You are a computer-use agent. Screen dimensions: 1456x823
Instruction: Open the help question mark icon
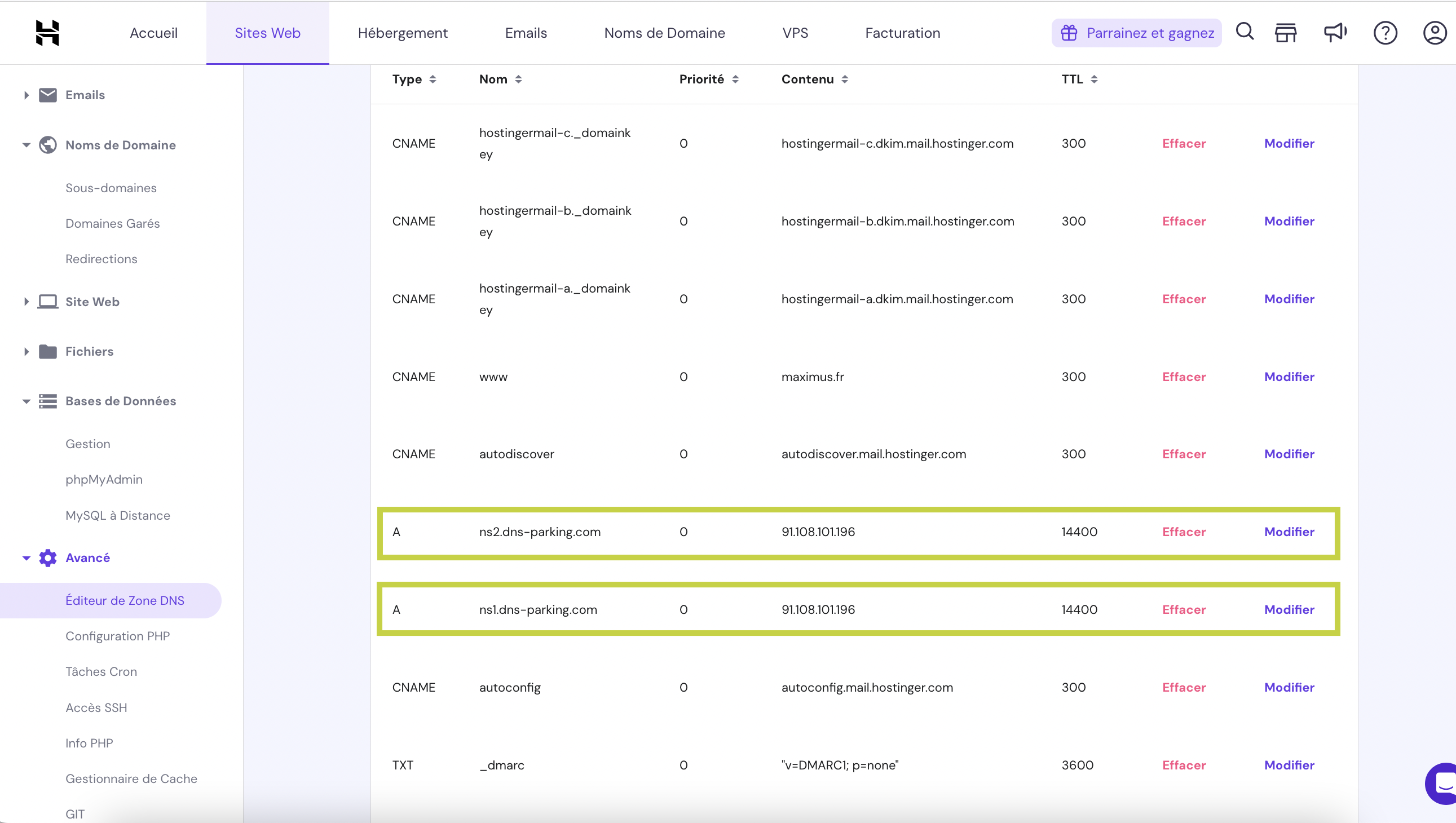click(x=1385, y=33)
